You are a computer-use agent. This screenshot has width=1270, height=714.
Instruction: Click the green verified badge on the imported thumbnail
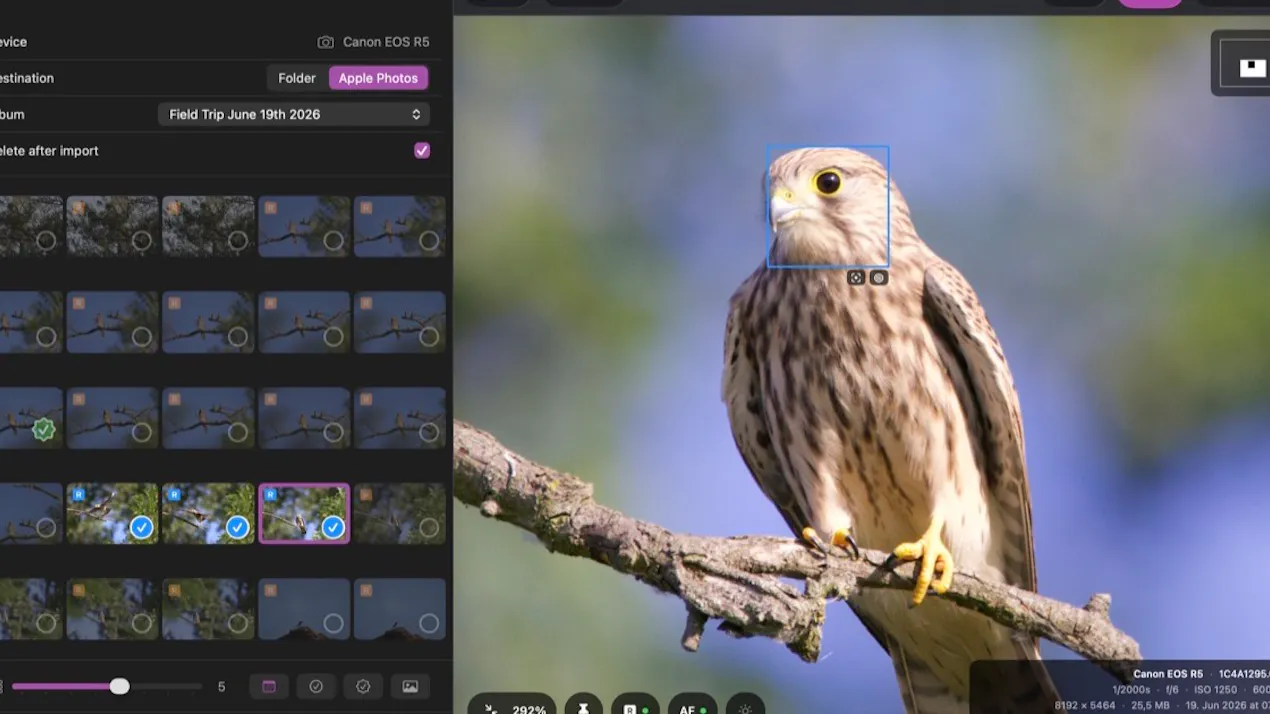click(43, 430)
